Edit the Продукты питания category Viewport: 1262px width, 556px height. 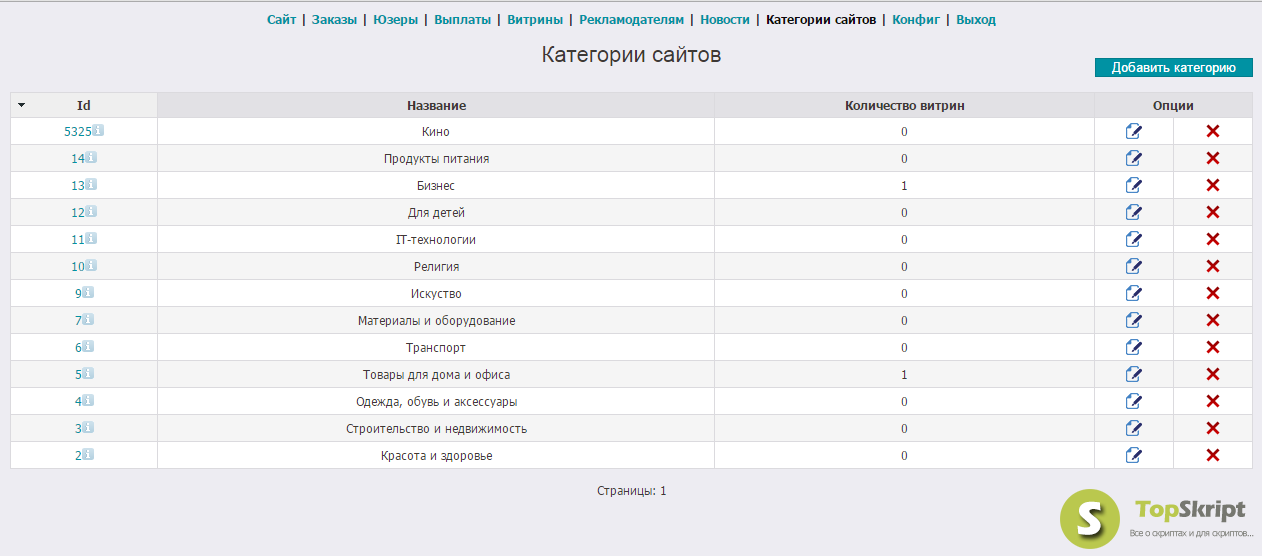[1134, 158]
